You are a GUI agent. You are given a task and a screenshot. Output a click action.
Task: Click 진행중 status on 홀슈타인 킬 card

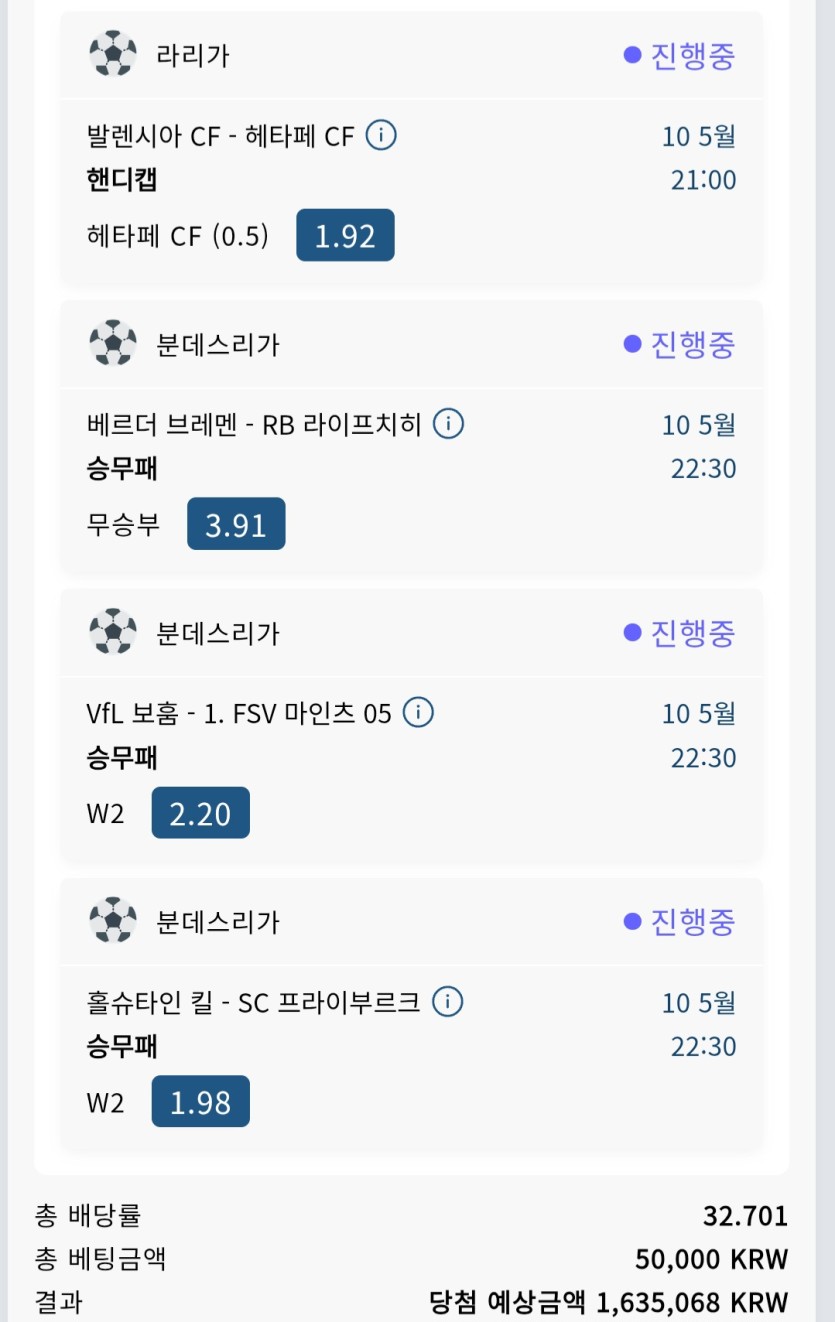point(680,921)
